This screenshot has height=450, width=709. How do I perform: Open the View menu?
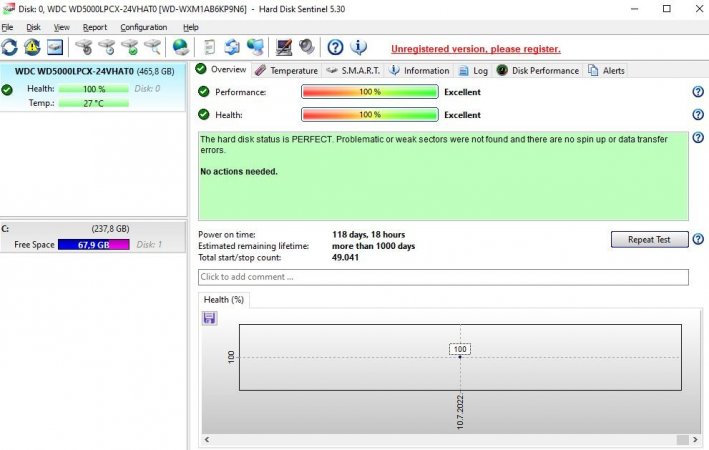click(x=61, y=27)
